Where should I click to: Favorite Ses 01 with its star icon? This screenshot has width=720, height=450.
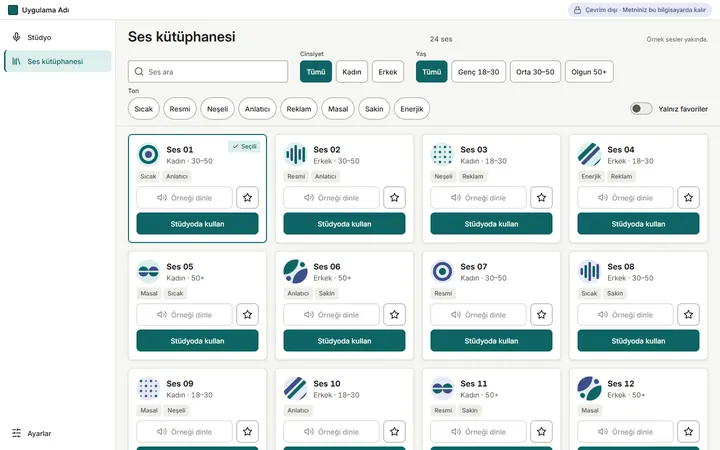(248, 197)
